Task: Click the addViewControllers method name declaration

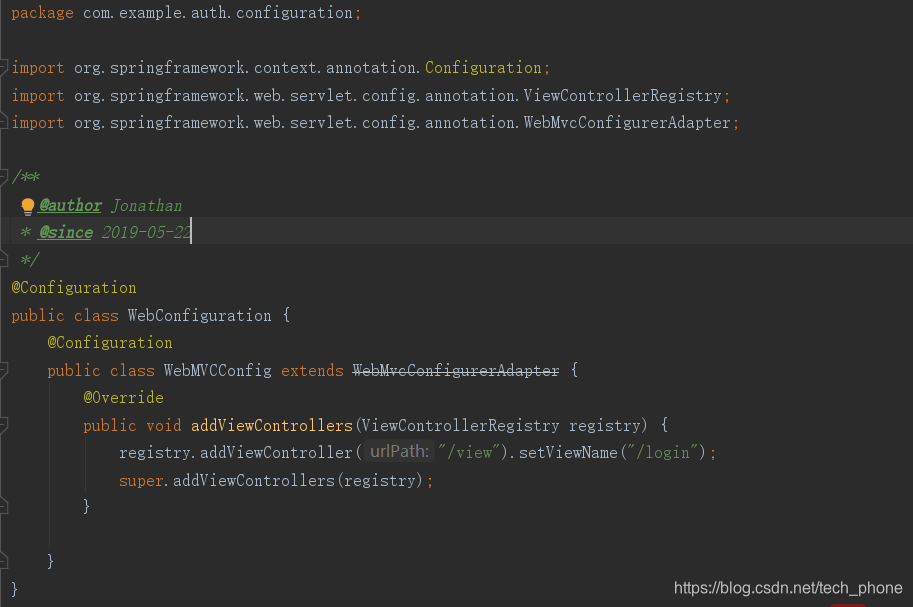Action: pos(272,426)
